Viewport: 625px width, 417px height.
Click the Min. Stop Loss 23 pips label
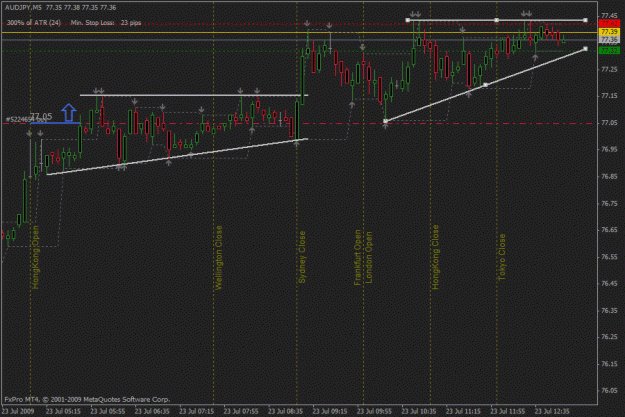coord(106,23)
